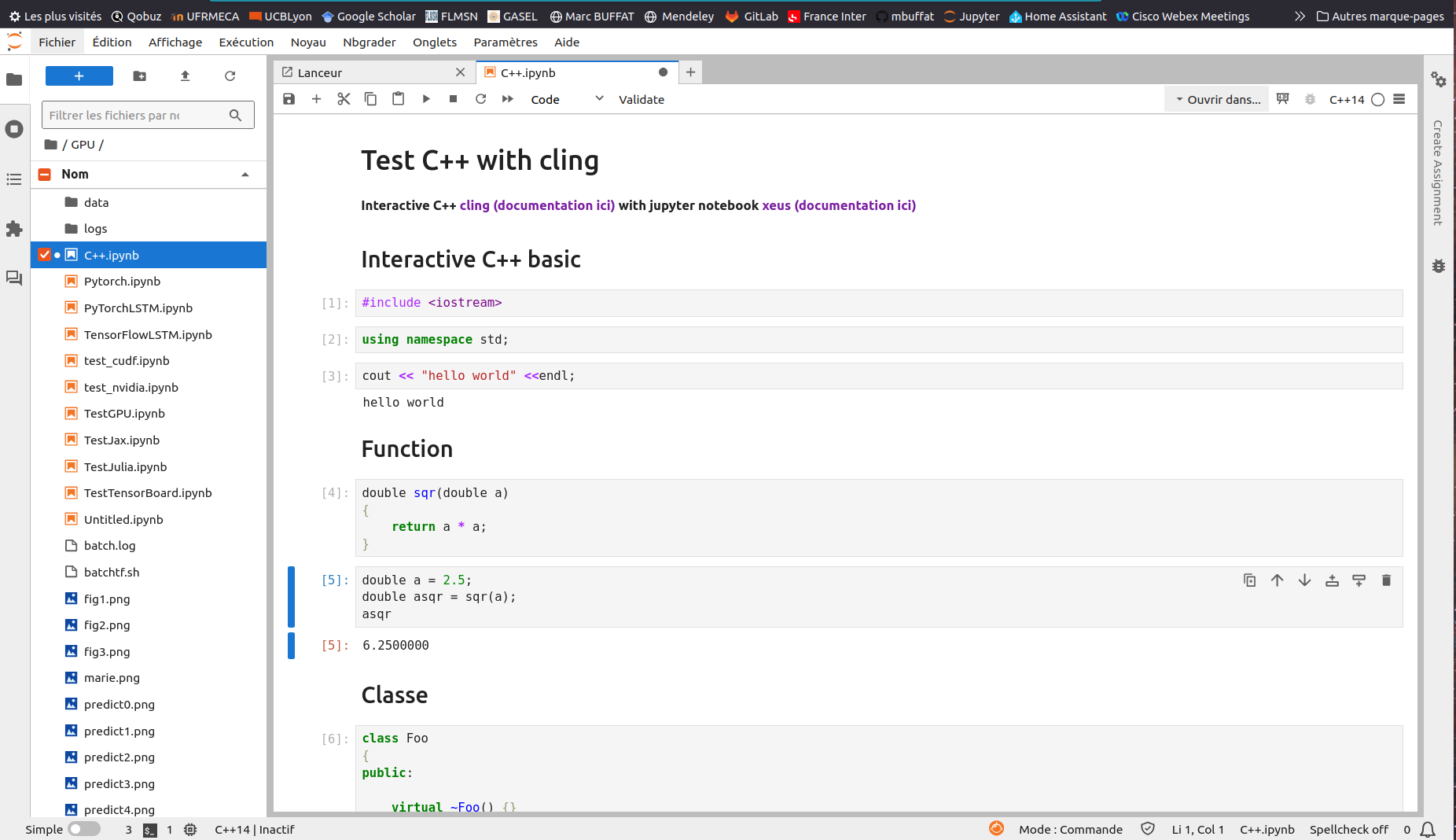Cut the selected cell with scissors icon

coord(344,99)
